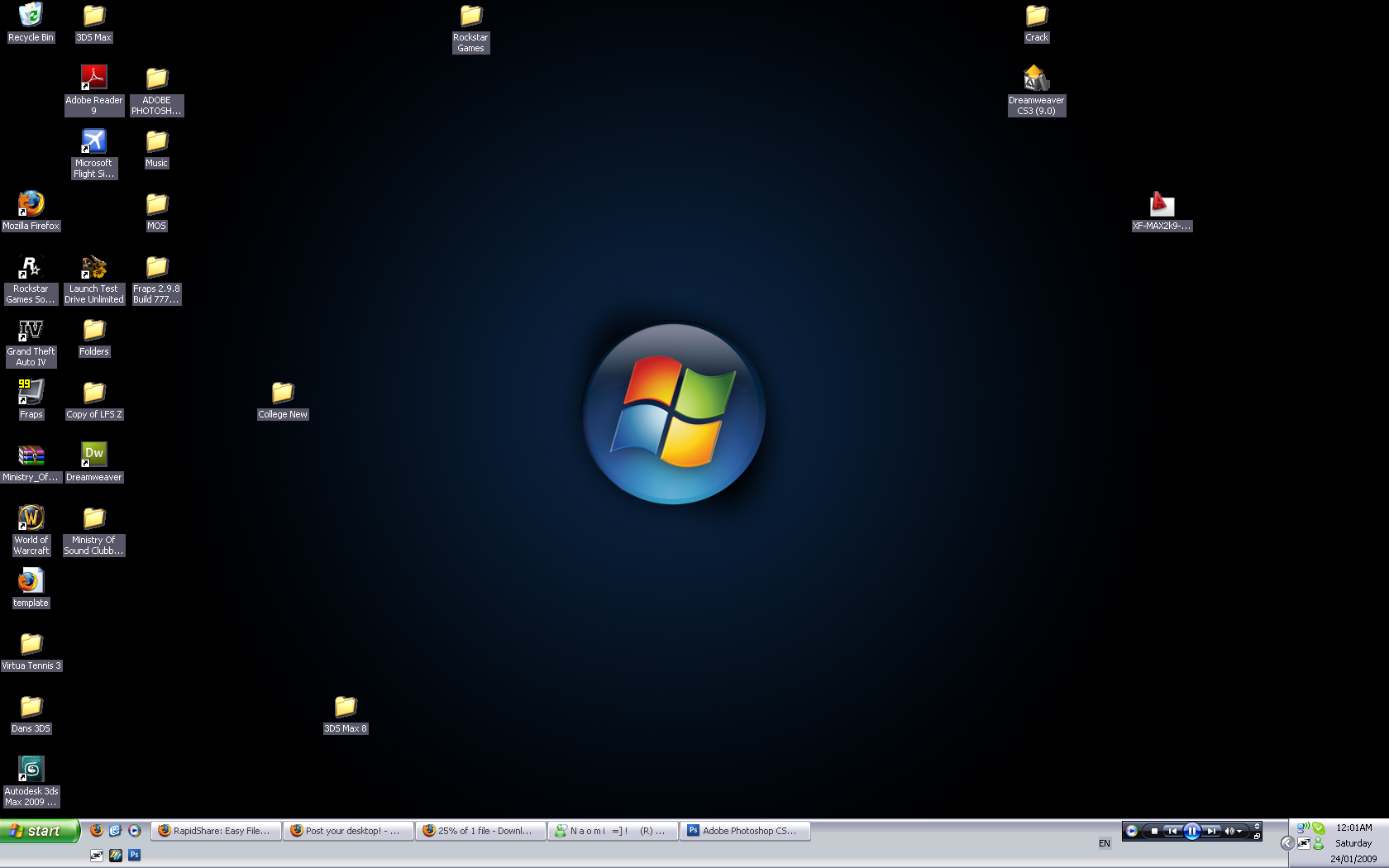Select the Grand Theft Auto IV shortcut
Viewport: 1389px width, 868px height.
(31, 342)
